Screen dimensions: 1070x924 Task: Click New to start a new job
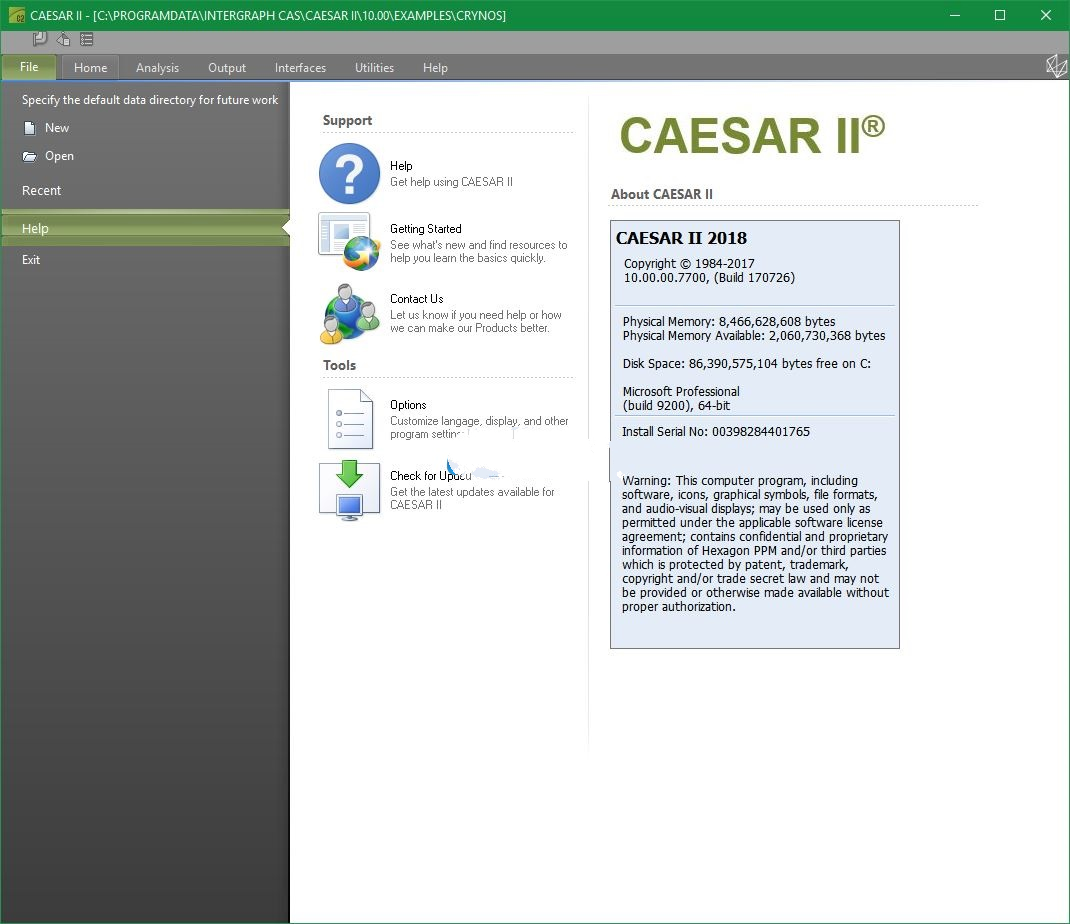pyautogui.click(x=57, y=127)
